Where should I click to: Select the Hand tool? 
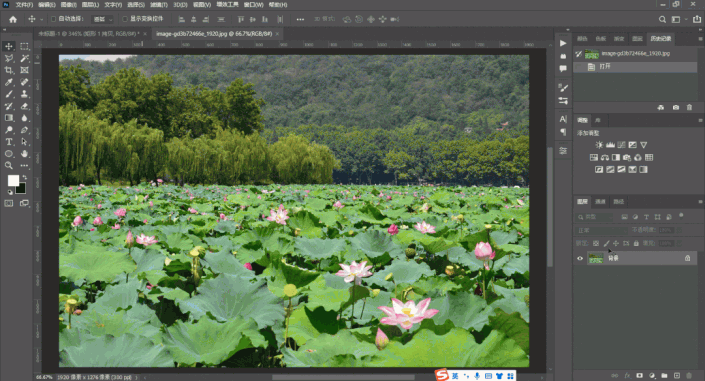24,154
